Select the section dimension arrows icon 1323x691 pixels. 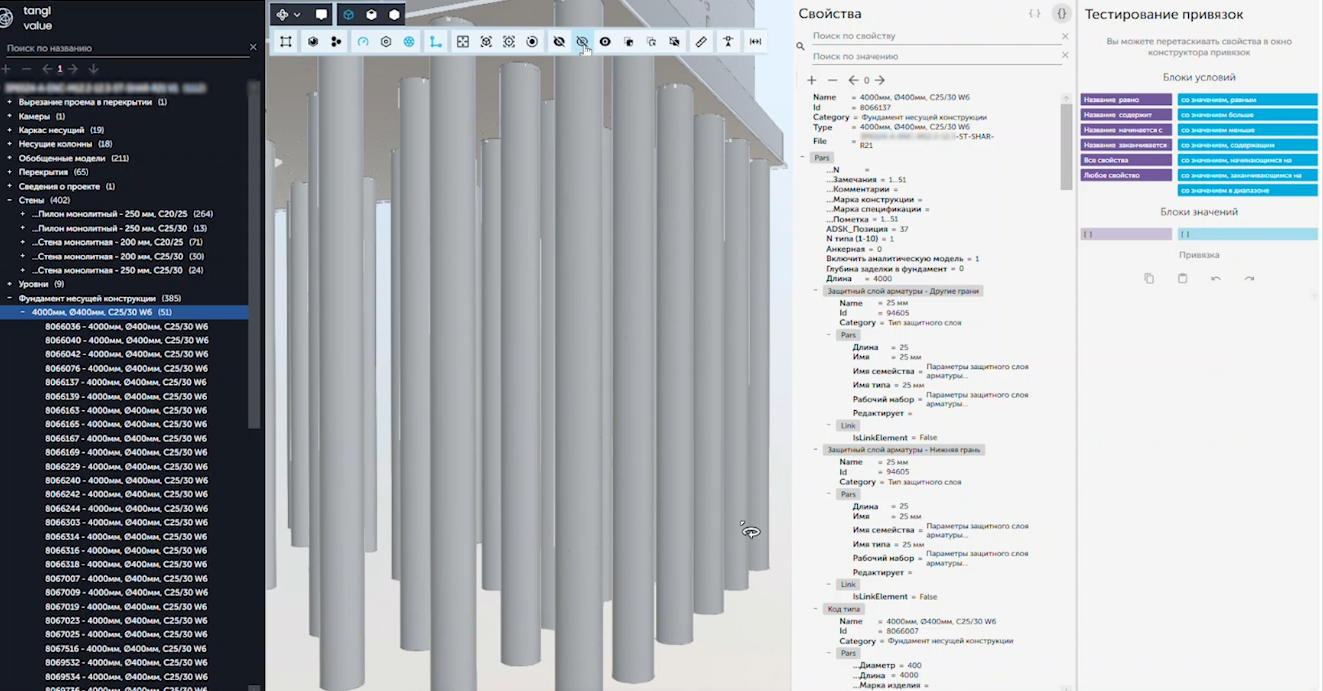pyautogui.click(x=755, y=42)
